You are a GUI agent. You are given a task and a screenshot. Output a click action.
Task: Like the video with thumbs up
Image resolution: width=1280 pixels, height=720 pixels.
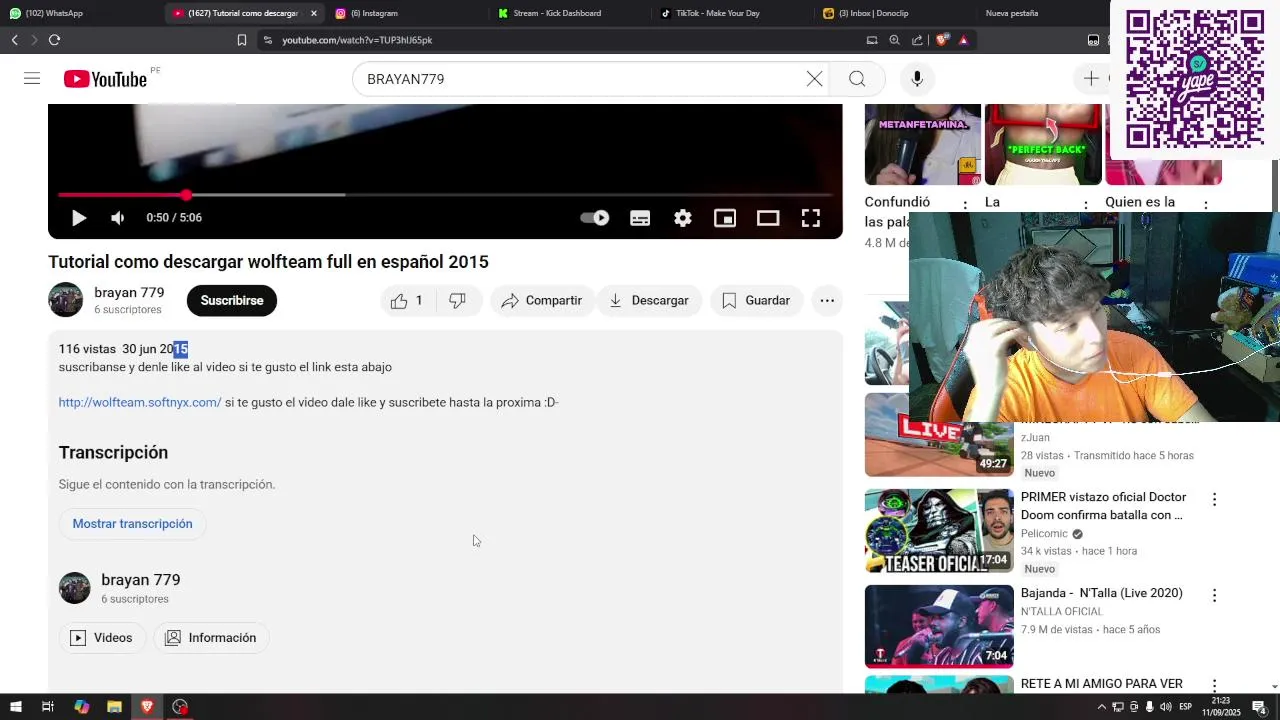tap(410, 301)
